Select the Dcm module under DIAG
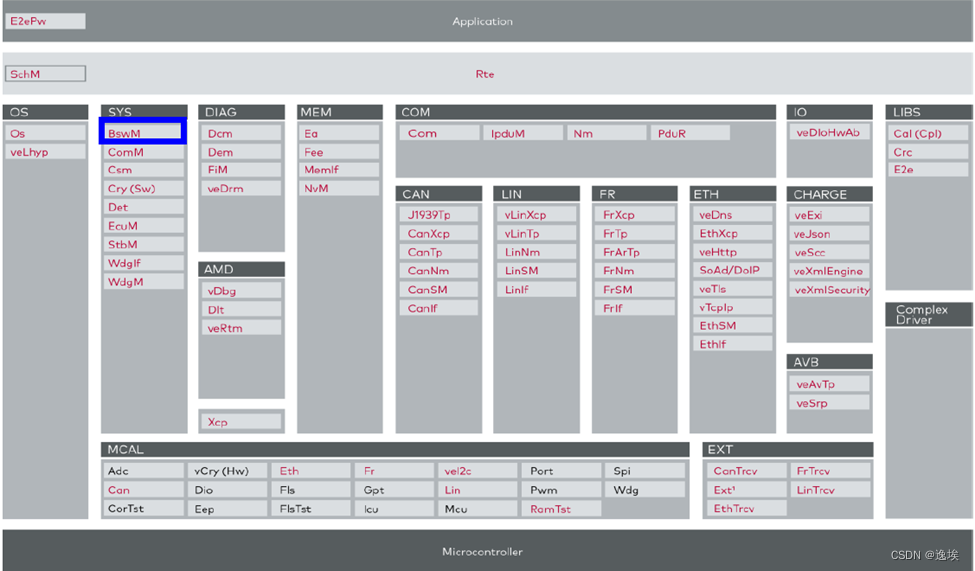975x571 pixels. click(241, 133)
